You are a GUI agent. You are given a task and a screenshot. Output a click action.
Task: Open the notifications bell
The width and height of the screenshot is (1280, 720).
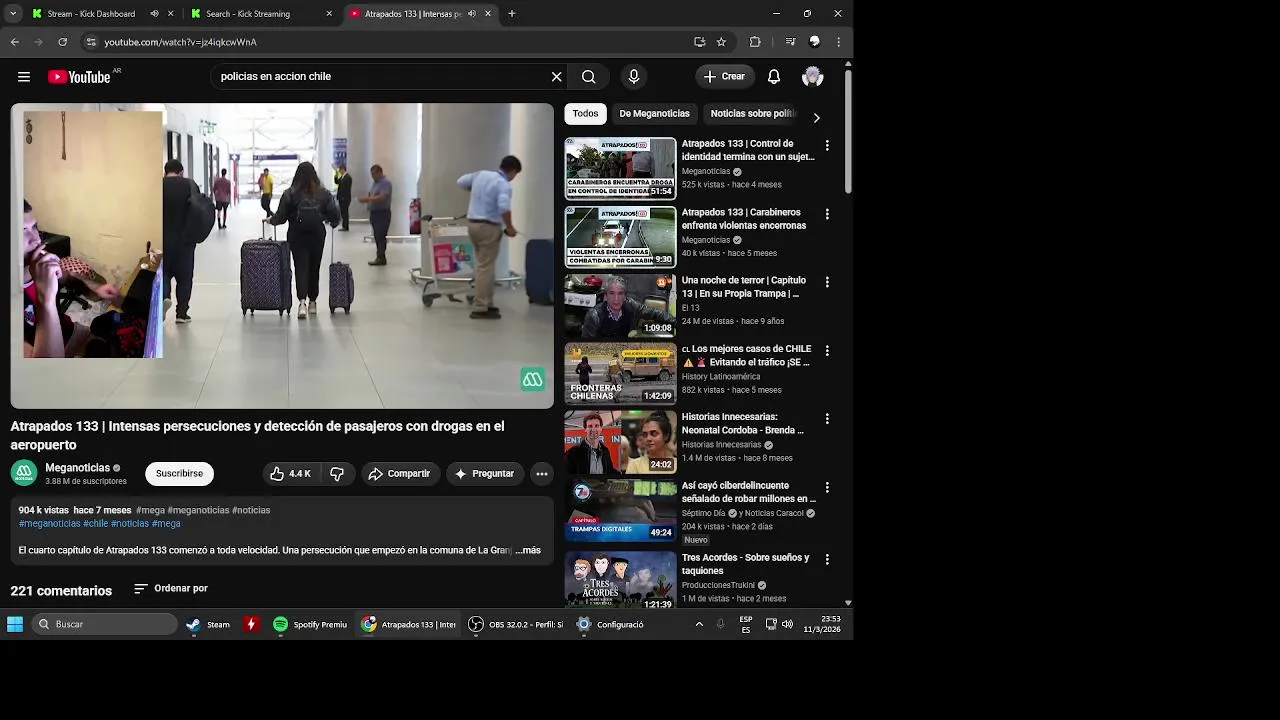pyautogui.click(x=774, y=77)
